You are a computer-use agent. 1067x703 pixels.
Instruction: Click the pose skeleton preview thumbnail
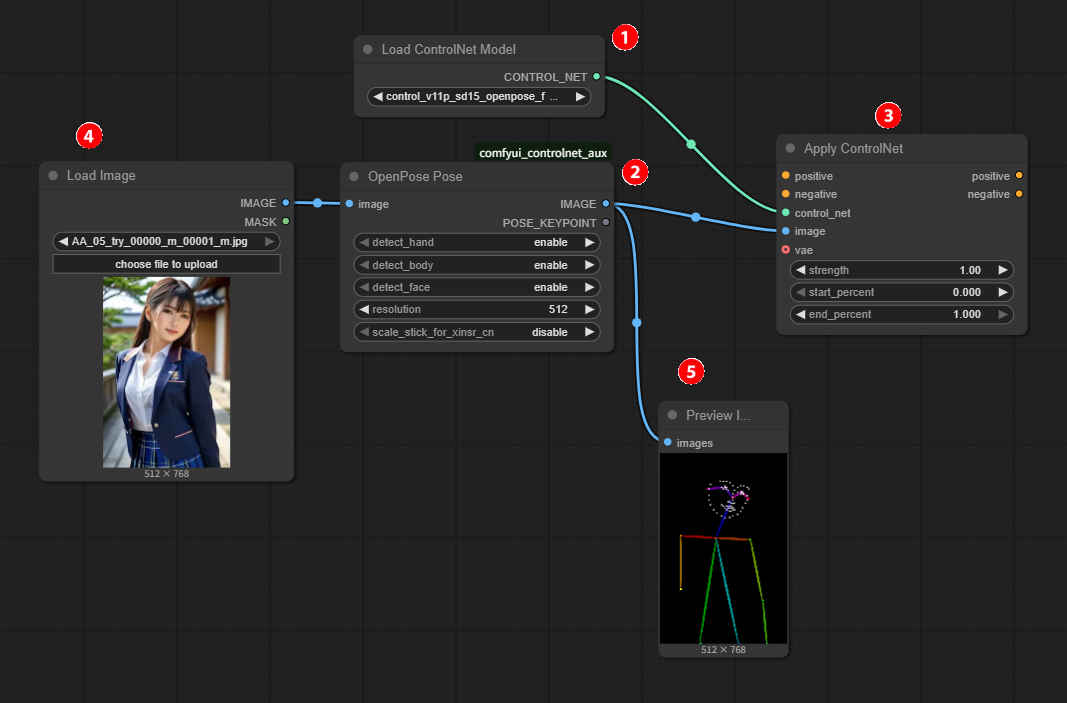click(x=724, y=548)
